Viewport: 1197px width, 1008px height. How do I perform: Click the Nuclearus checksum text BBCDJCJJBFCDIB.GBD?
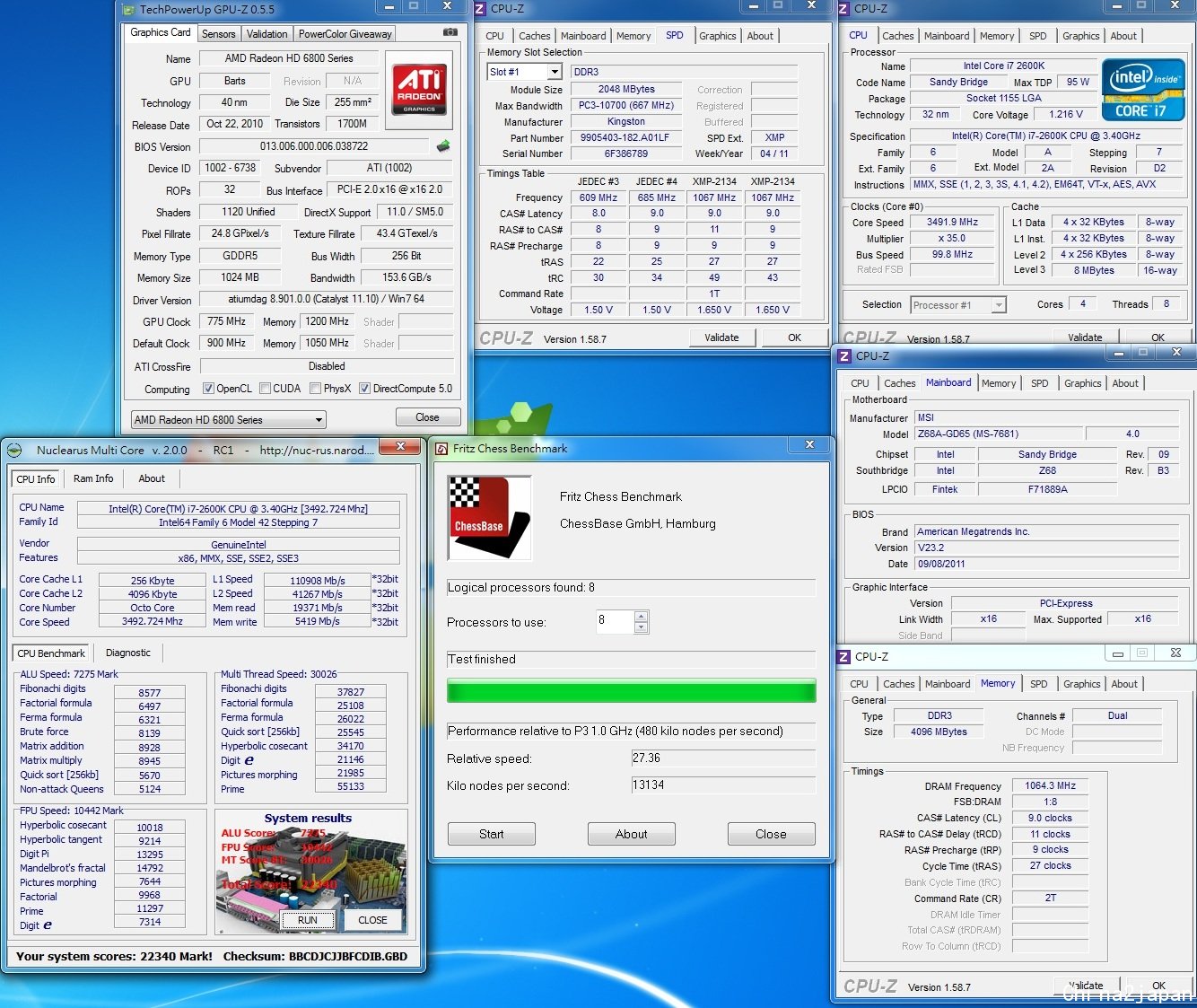click(347, 956)
